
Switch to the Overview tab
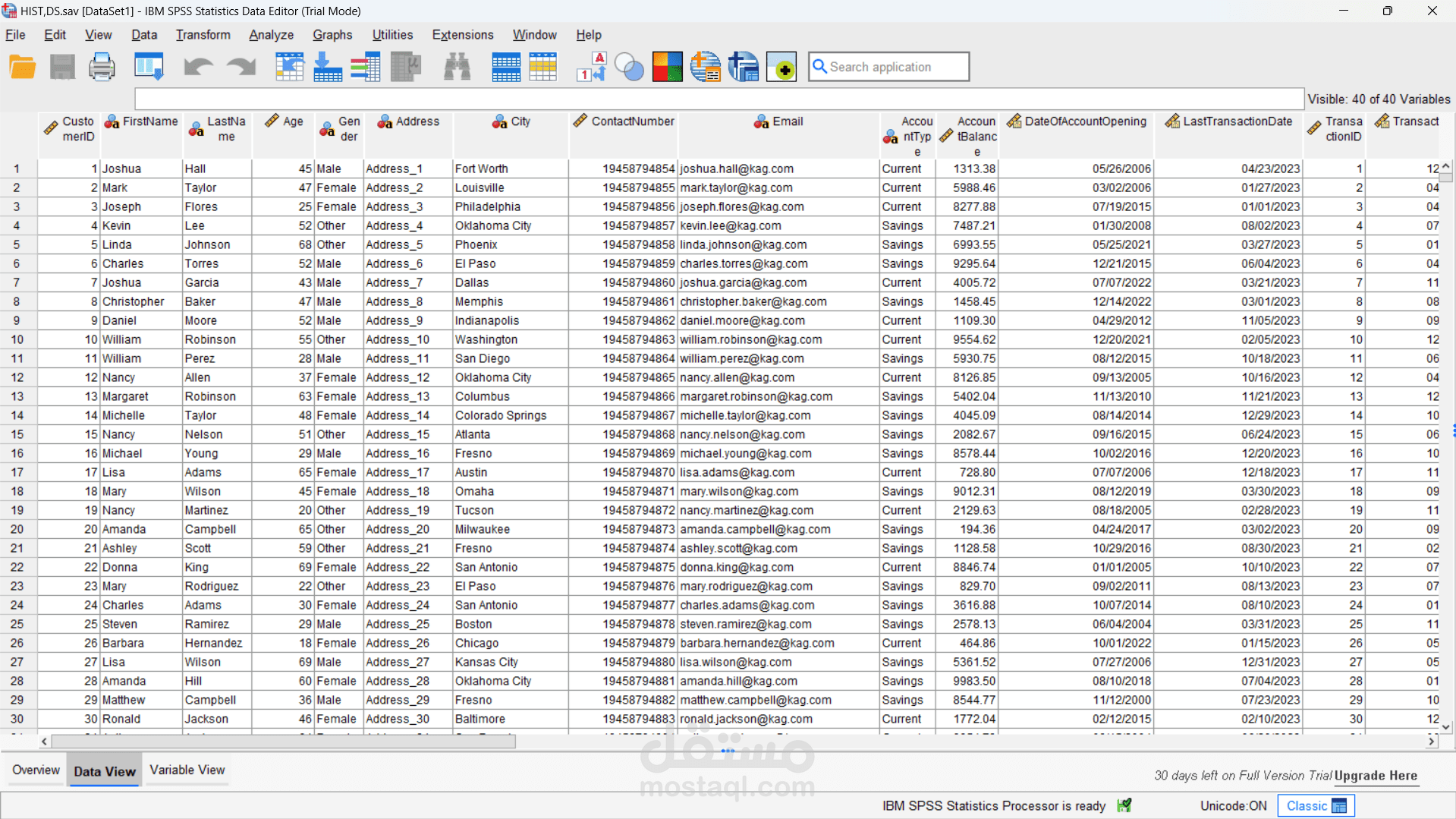36,770
